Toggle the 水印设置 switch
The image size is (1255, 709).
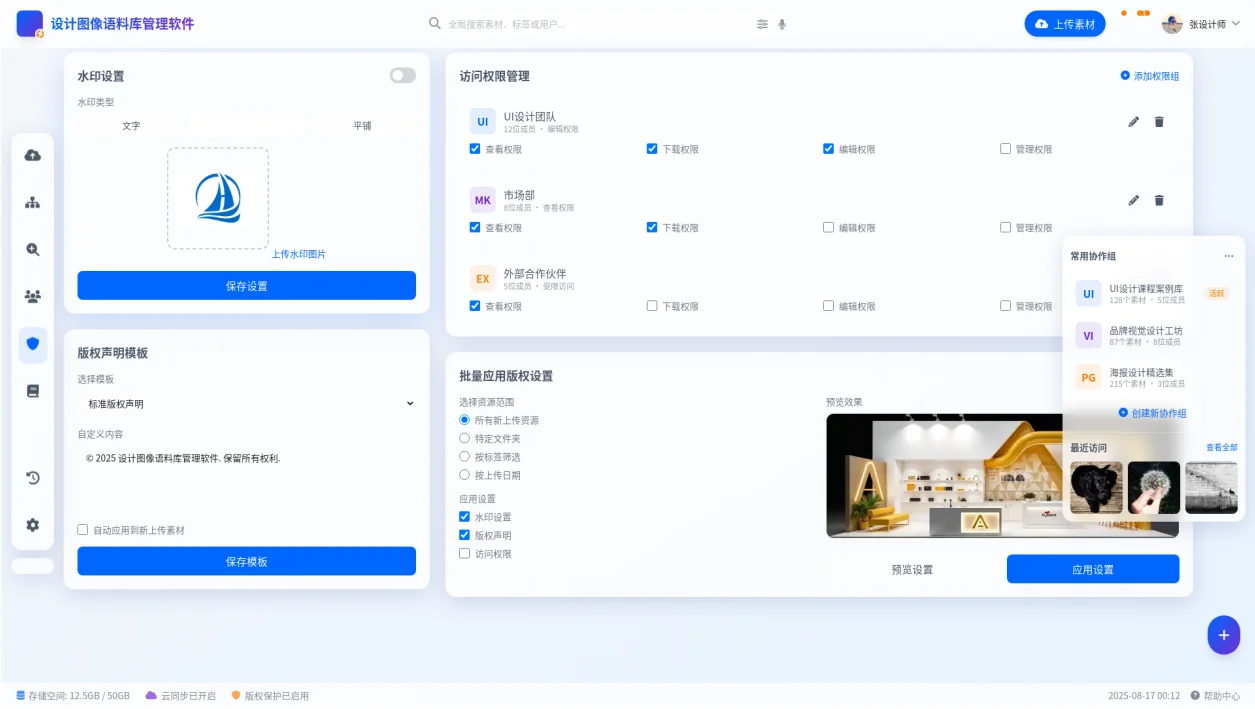[x=403, y=75]
